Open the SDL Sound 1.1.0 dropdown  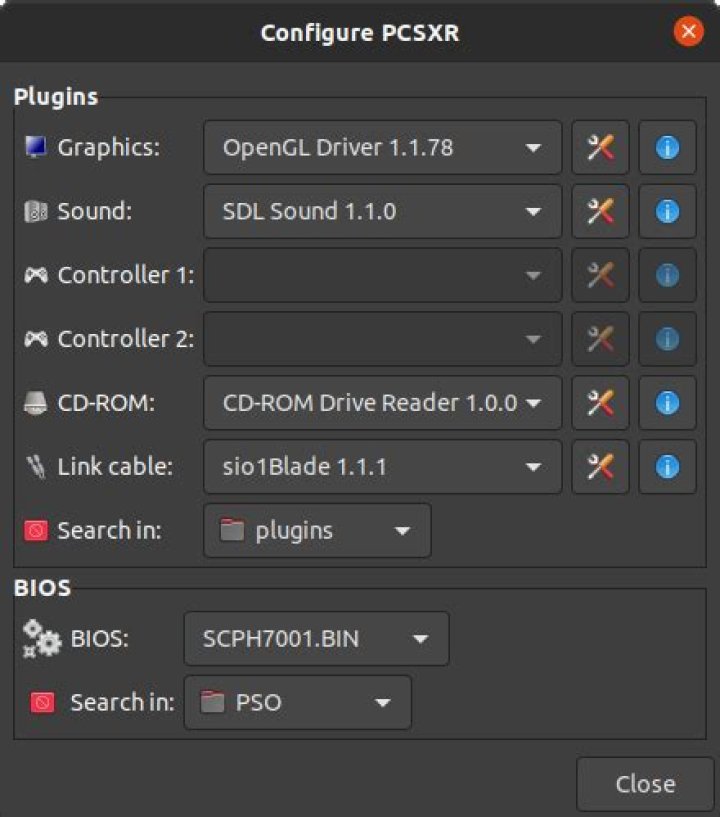pyautogui.click(x=383, y=212)
